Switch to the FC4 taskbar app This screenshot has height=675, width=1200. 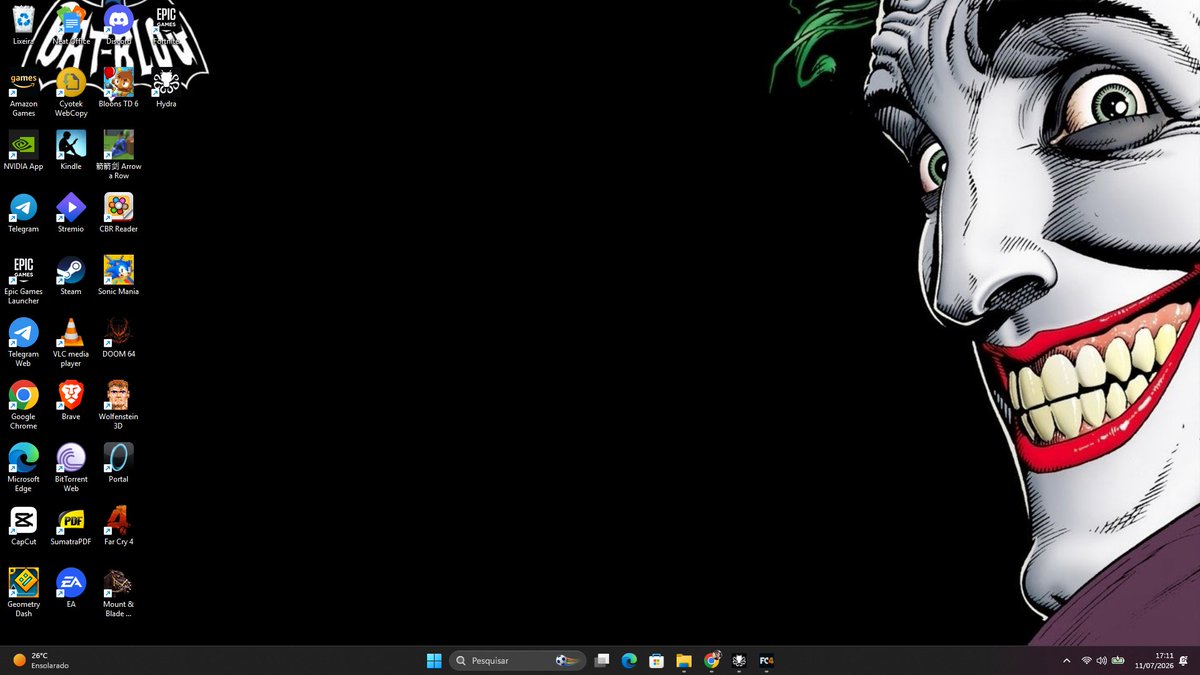766,660
